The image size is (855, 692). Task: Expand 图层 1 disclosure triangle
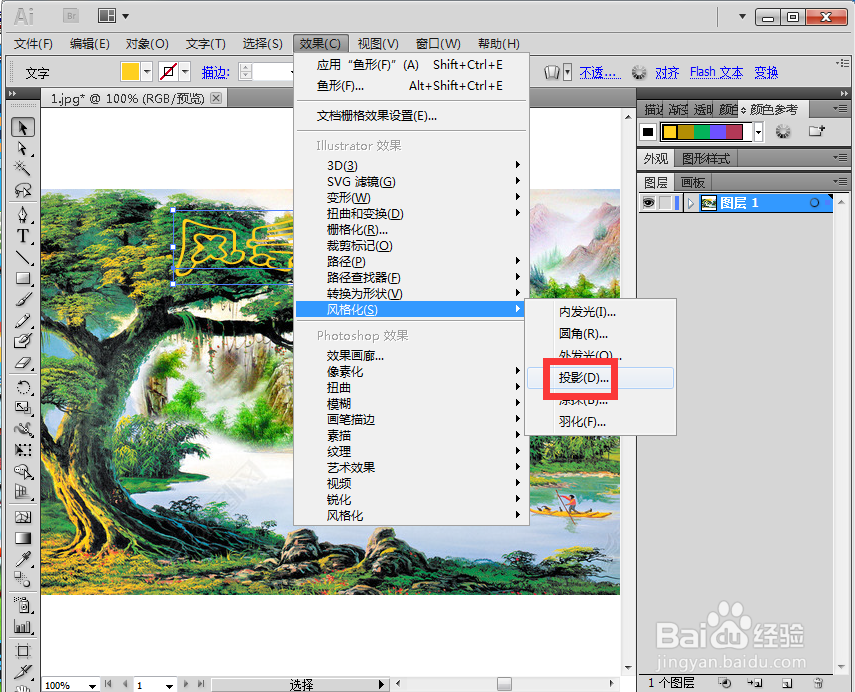click(690, 203)
